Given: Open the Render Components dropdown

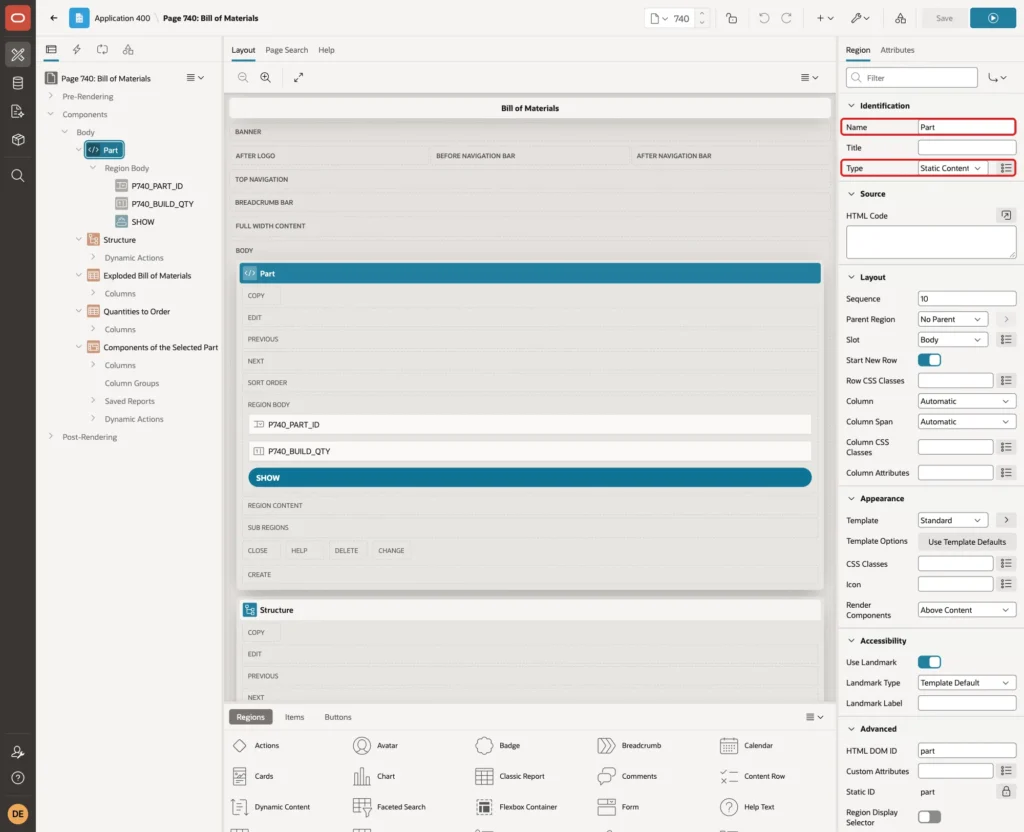Looking at the screenshot, I should click(967, 610).
